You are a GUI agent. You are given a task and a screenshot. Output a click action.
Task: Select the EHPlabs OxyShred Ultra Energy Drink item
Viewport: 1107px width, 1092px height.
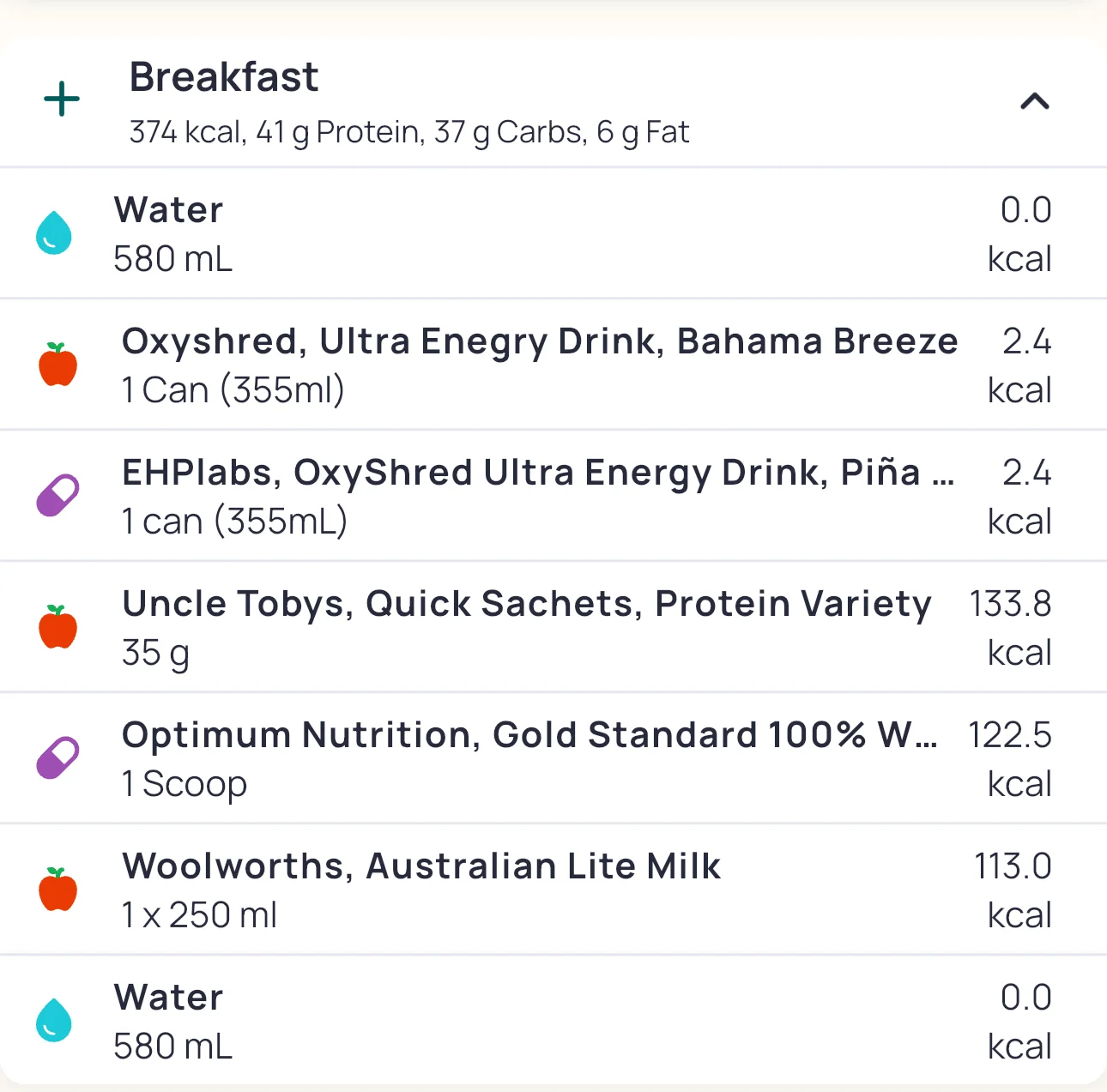tap(537, 473)
